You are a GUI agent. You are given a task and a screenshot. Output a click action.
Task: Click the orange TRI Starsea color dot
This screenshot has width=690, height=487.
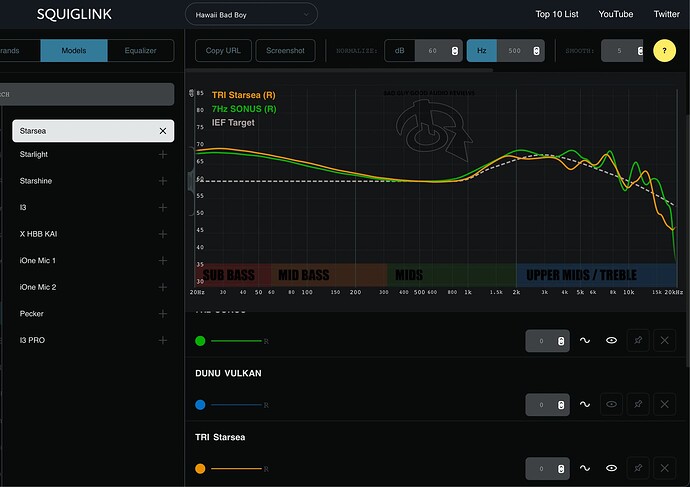(x=200, y=469)
